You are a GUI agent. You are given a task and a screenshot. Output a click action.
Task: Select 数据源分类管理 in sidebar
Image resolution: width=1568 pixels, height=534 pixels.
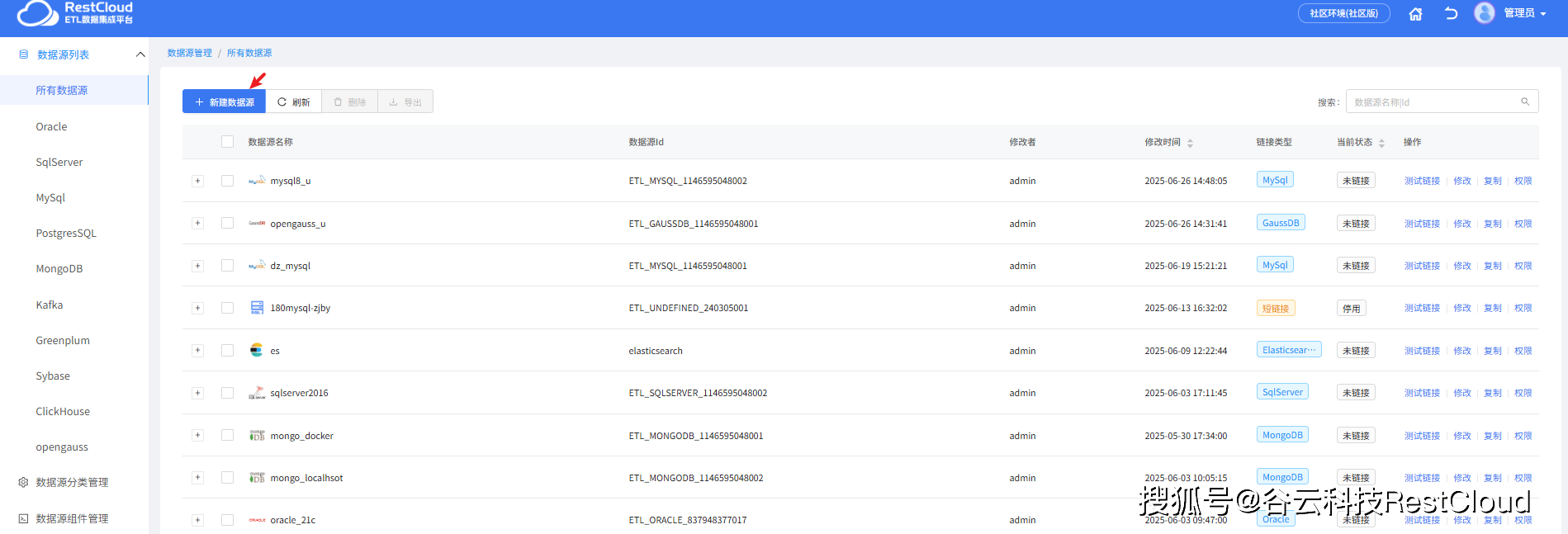(x=72, y=482)
